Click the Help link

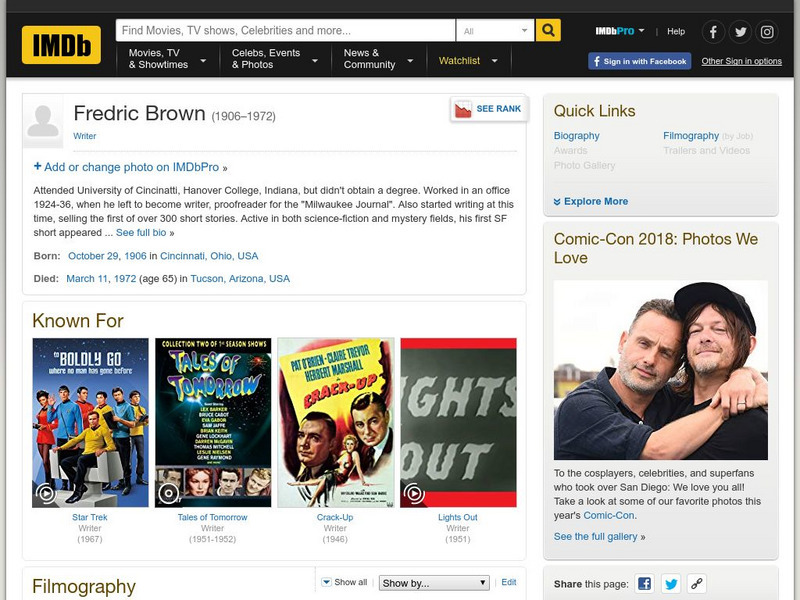click(x=676, y=32)
